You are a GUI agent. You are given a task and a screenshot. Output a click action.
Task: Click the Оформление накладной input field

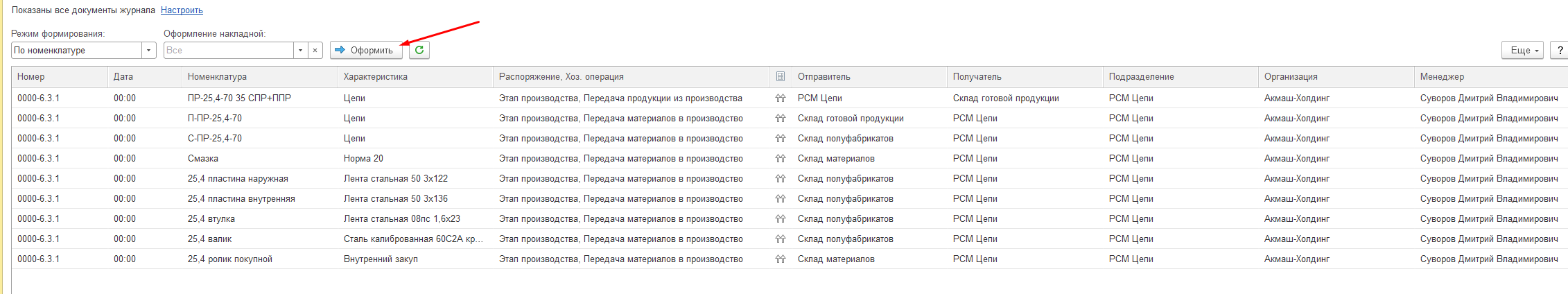[229, 50]
